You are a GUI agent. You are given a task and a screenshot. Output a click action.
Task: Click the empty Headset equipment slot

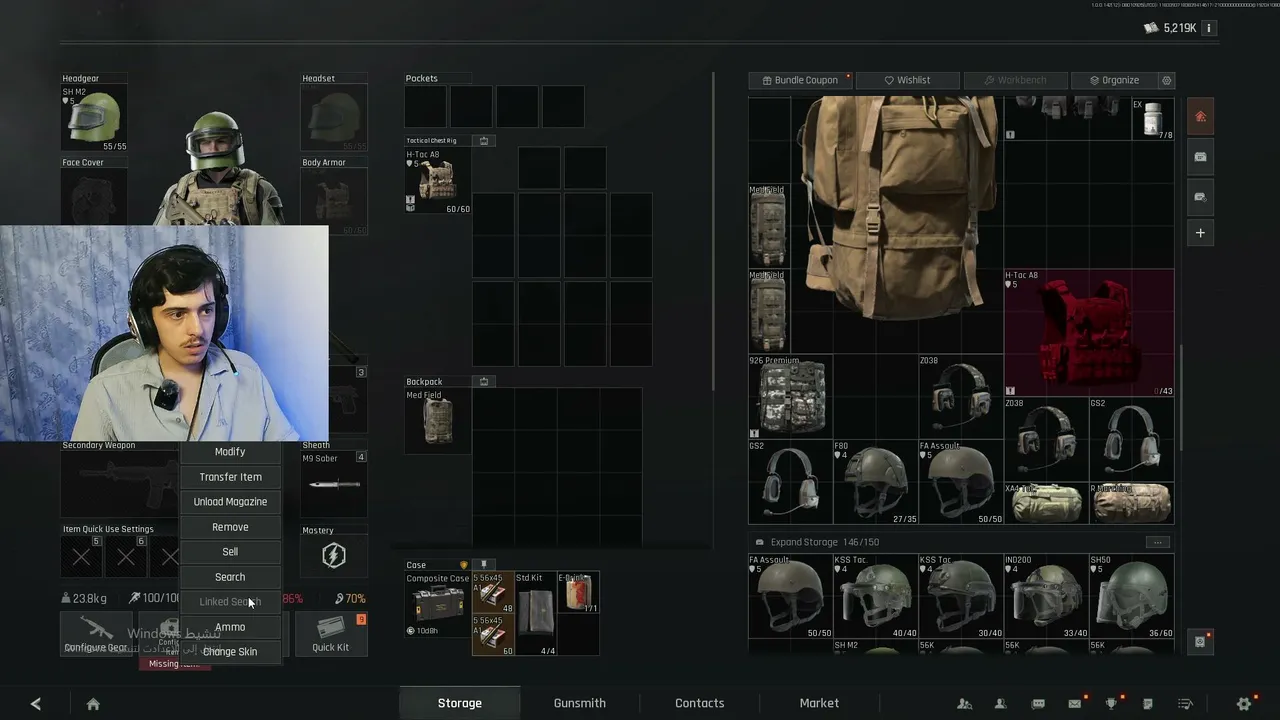click(x=334, y=118)
